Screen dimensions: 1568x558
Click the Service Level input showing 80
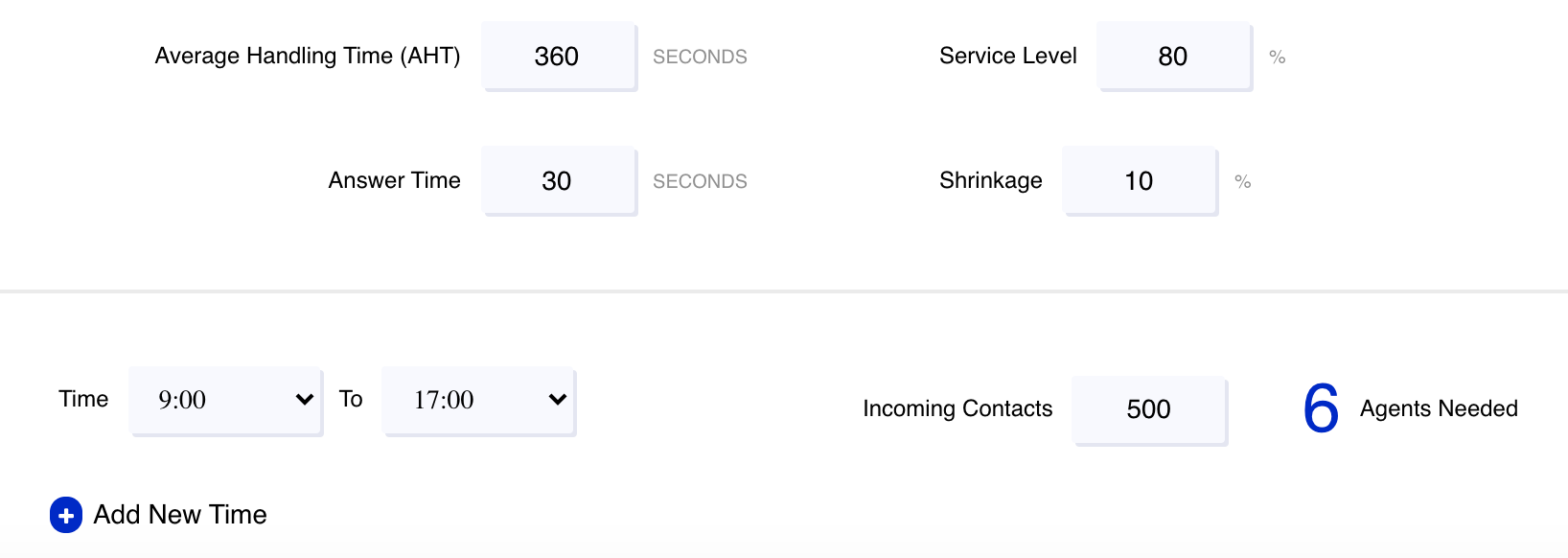(x=1174, y=57)
